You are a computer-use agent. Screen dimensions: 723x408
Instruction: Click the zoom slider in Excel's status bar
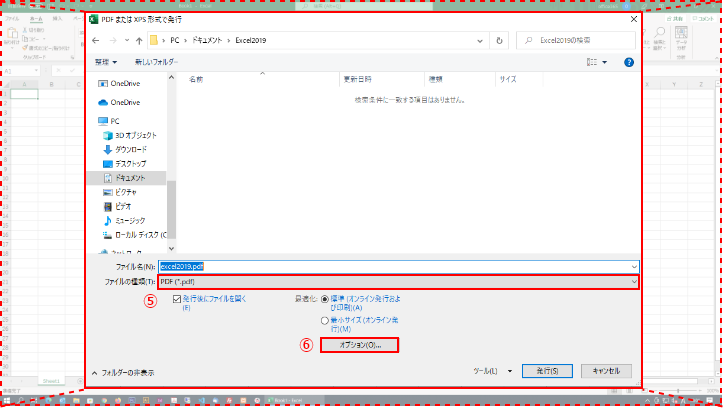678,390
